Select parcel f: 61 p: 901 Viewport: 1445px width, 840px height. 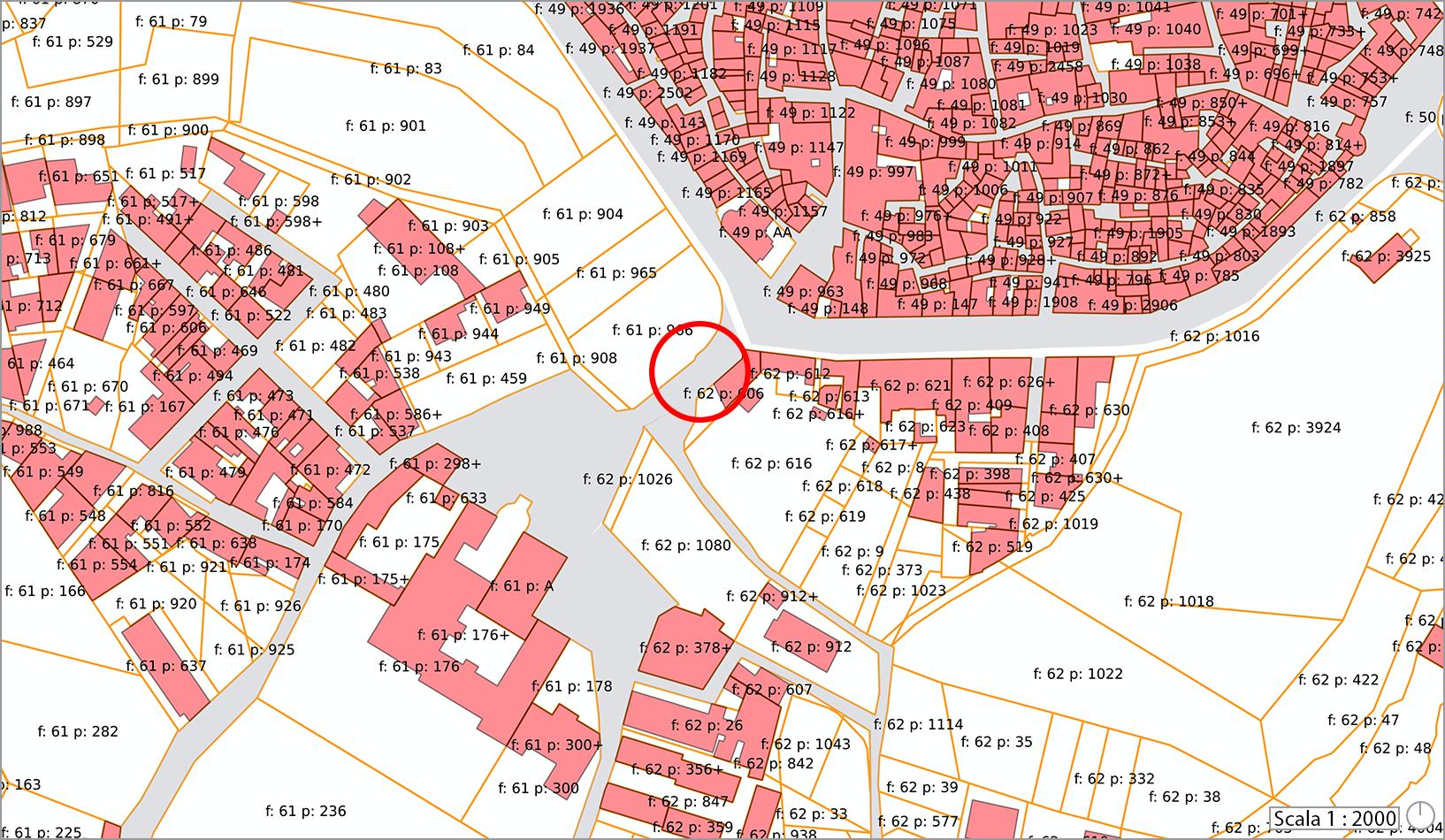coord(386,126)
